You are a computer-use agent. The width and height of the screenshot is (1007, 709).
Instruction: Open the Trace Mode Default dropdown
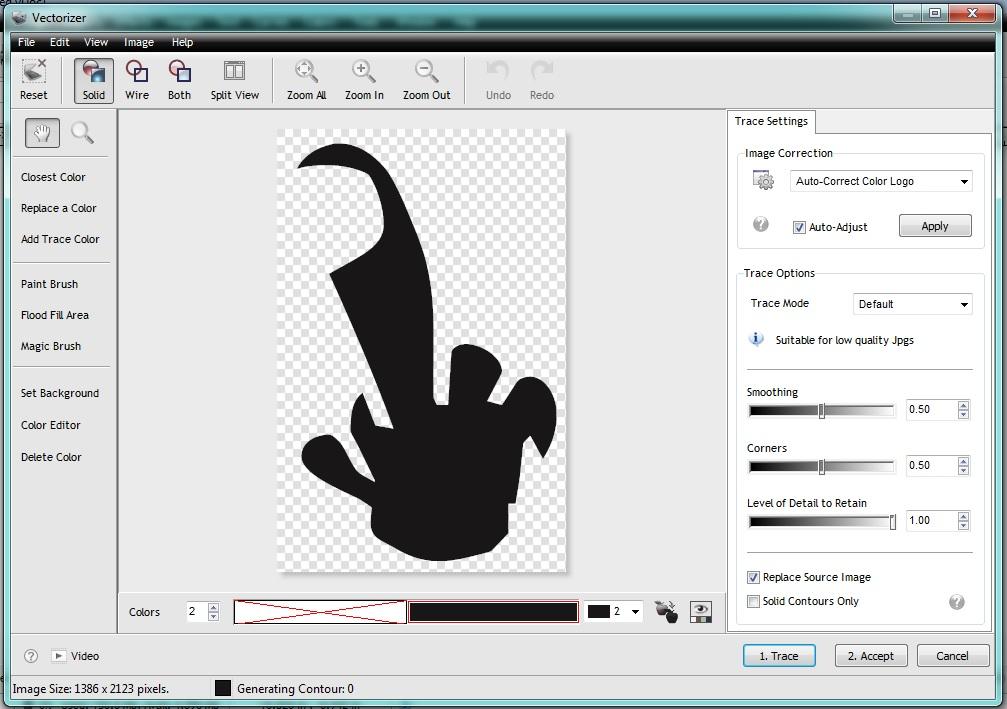tap(913, 304)
